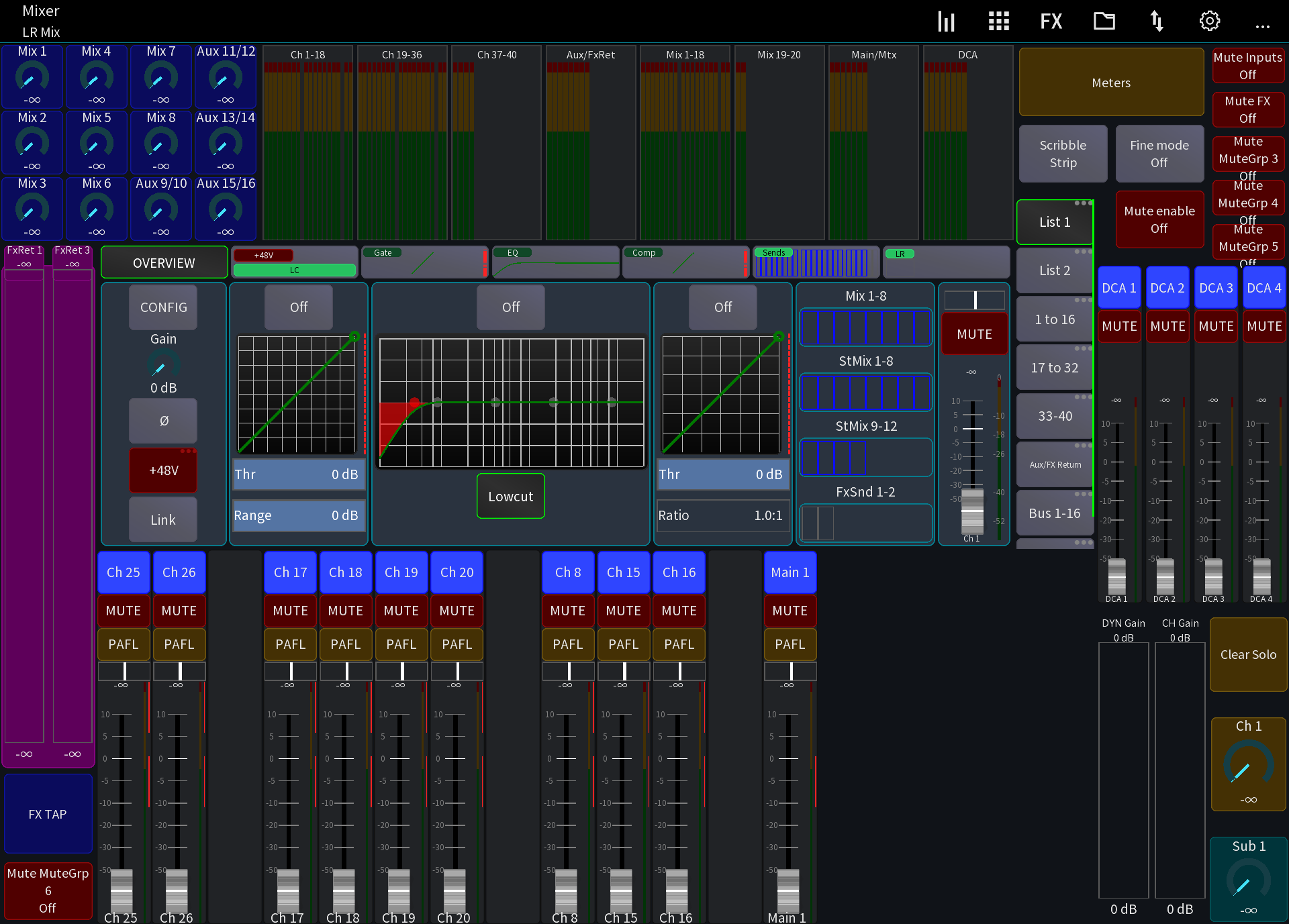The height and width of the screenshot is (924, 1289).
Task: Toggle Mute Inputs off button
Action: pos(1247,66)
